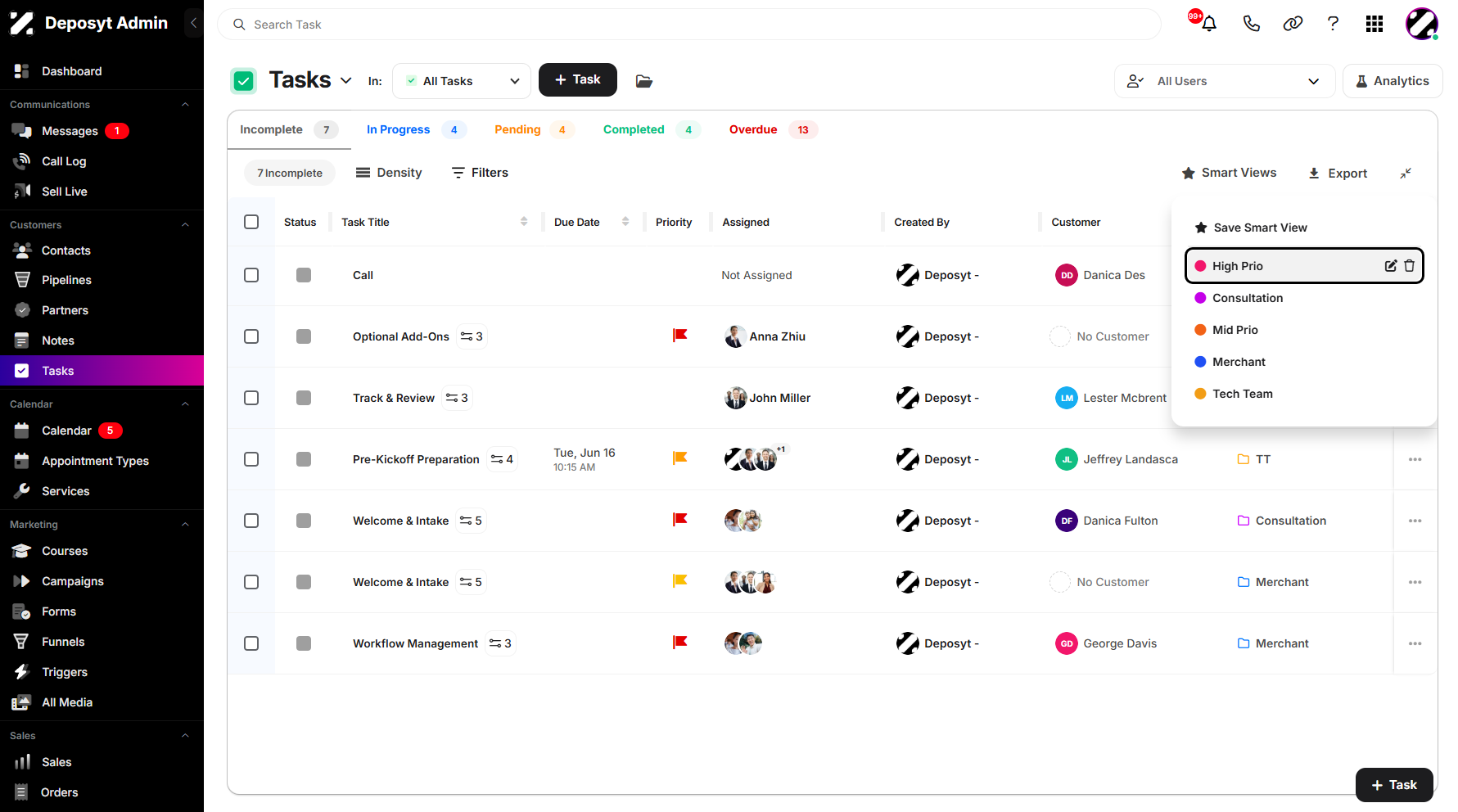Open row options for Workflow Management
Screen dimensions: 1458x812
[x=1415, y=643]
